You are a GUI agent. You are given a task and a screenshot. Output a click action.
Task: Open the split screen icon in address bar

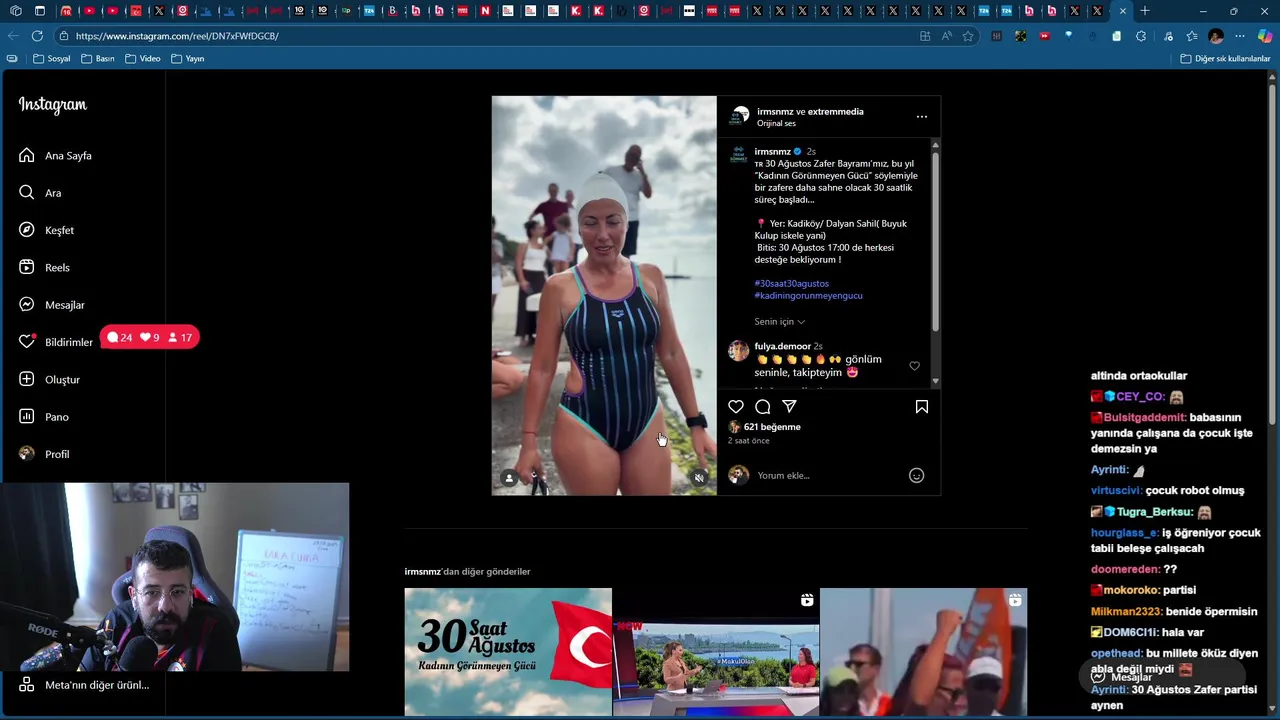click(x=925, y=36)
